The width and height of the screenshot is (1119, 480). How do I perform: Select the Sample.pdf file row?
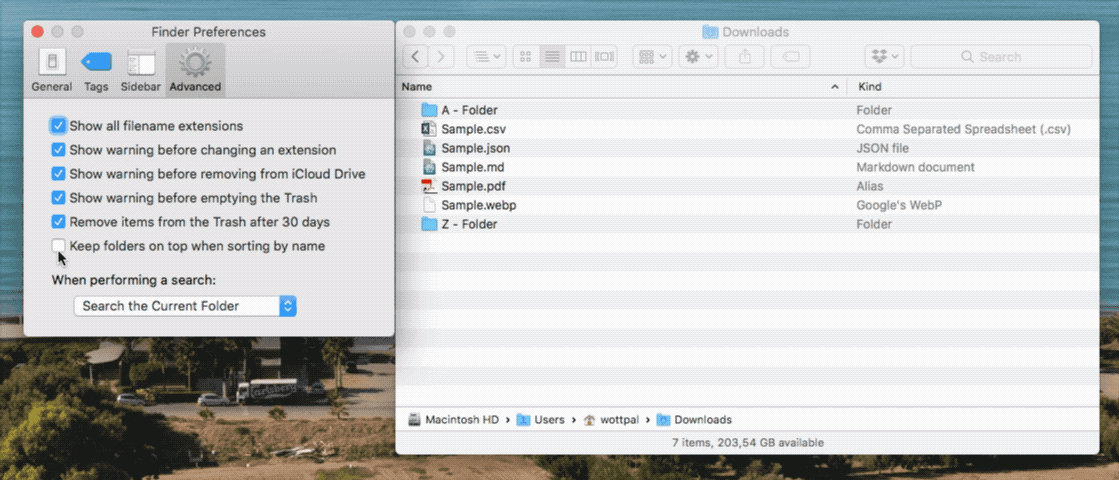[475, 186]
